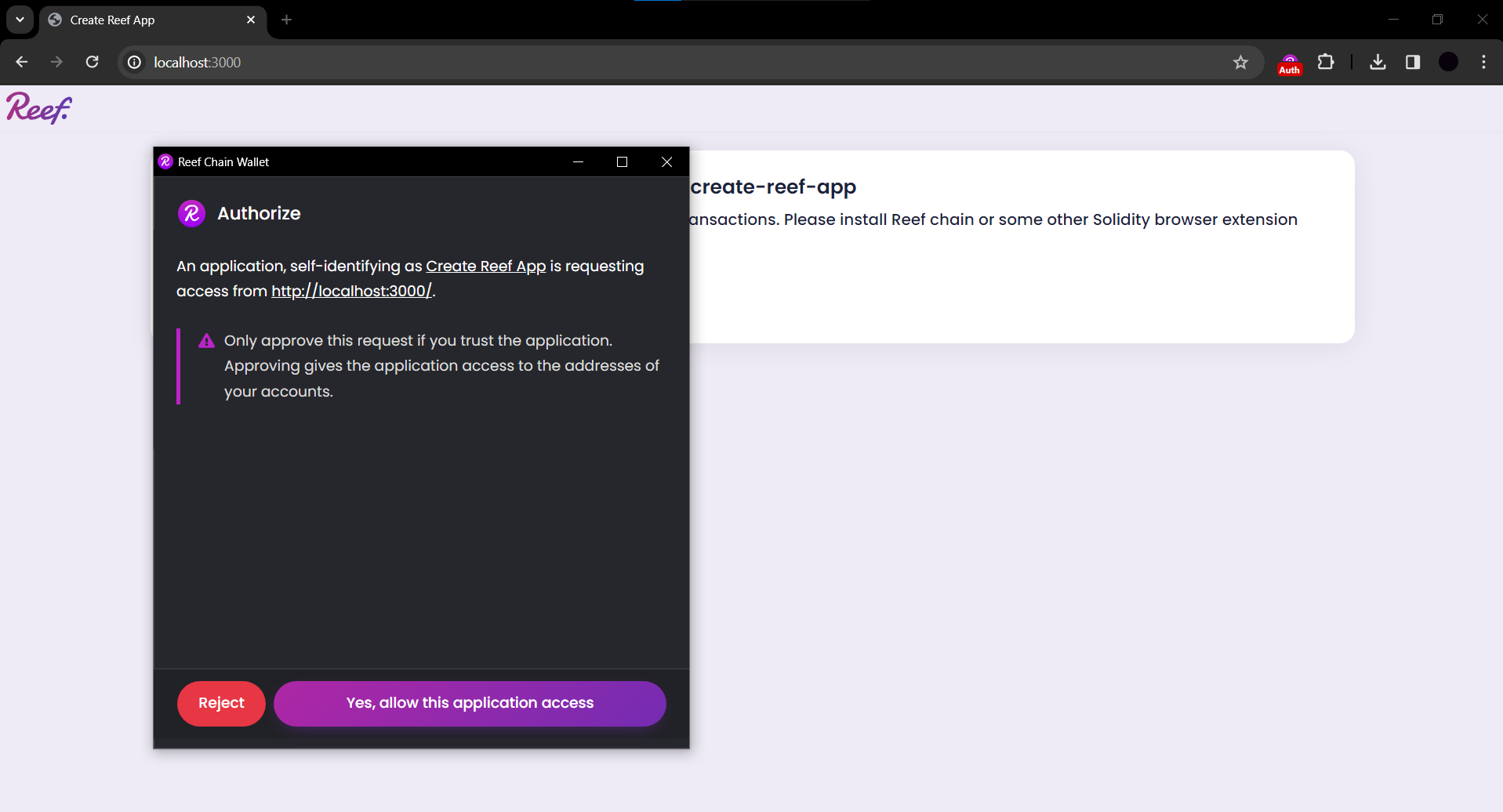1503x812 pixels.
Task: Reload the page with the refresh icon
Action: point(92,62)
